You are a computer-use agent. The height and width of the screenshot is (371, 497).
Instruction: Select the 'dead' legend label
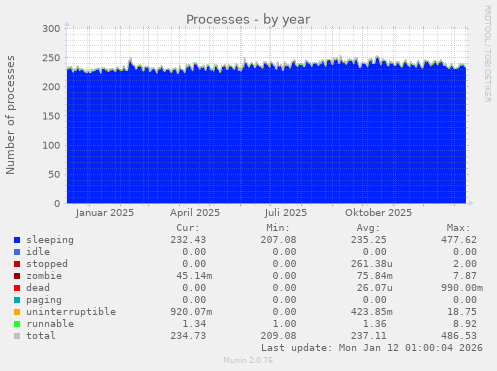pyautogui.click(x=38, y=287)
